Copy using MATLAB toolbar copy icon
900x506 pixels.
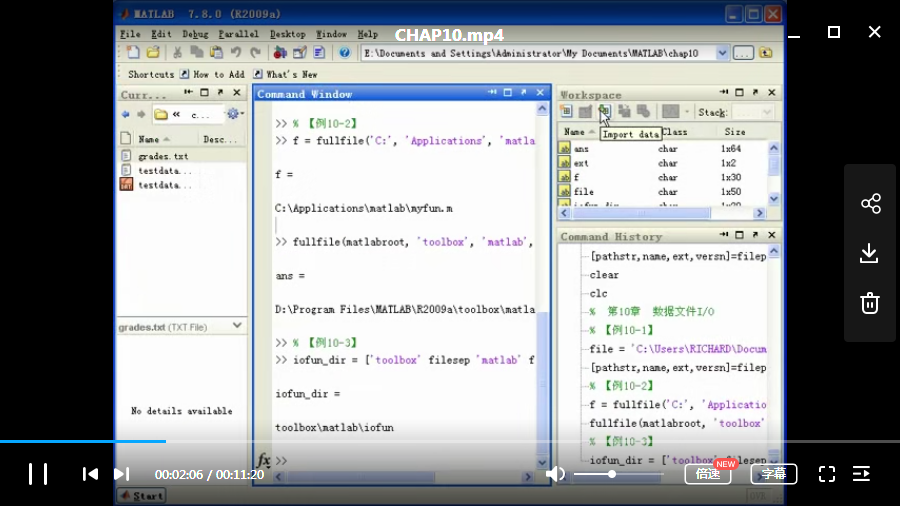coord(197,53)
